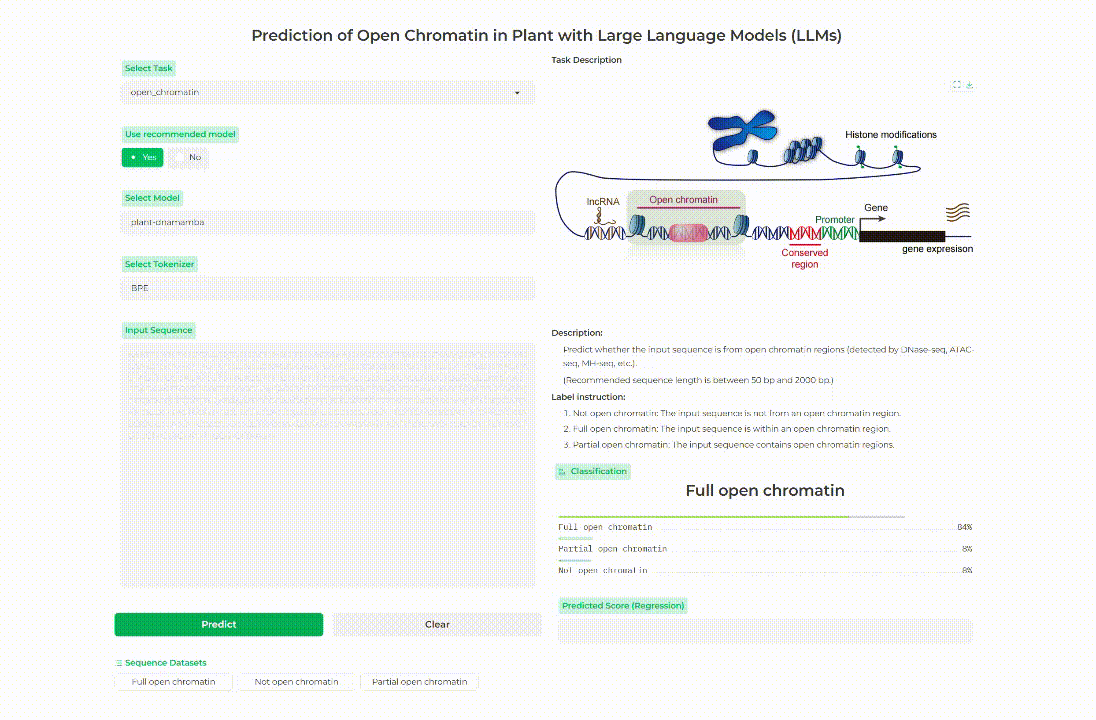Click the Partial open chromatin confidence bar
Viewport: 1096px width, 720px height.
pos(575,538)
